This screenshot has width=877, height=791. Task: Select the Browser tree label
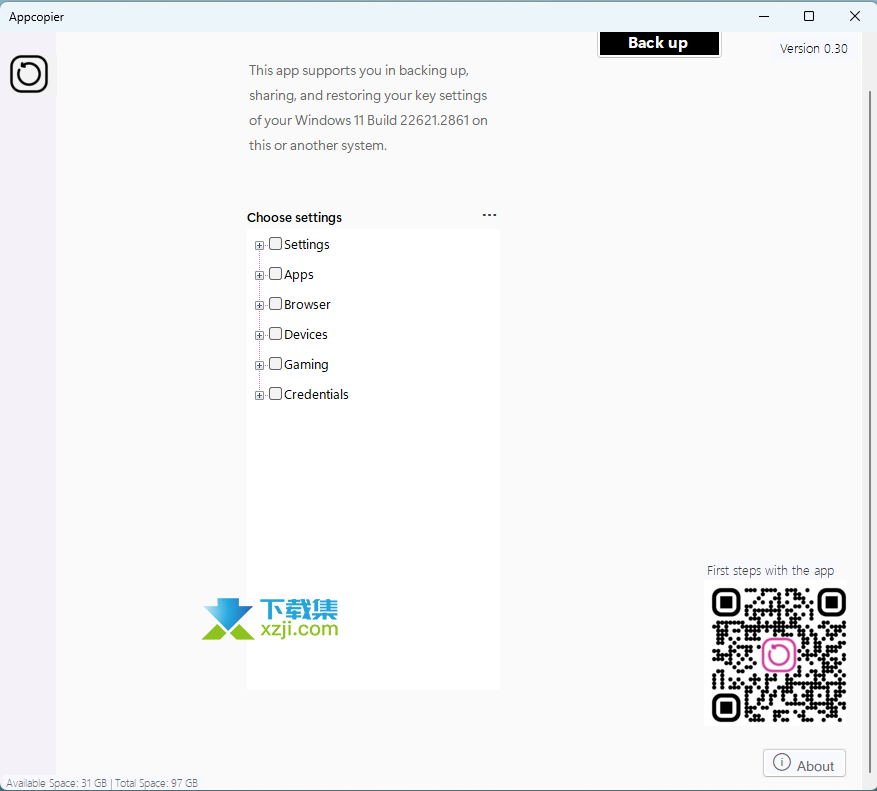coord(307,304)
